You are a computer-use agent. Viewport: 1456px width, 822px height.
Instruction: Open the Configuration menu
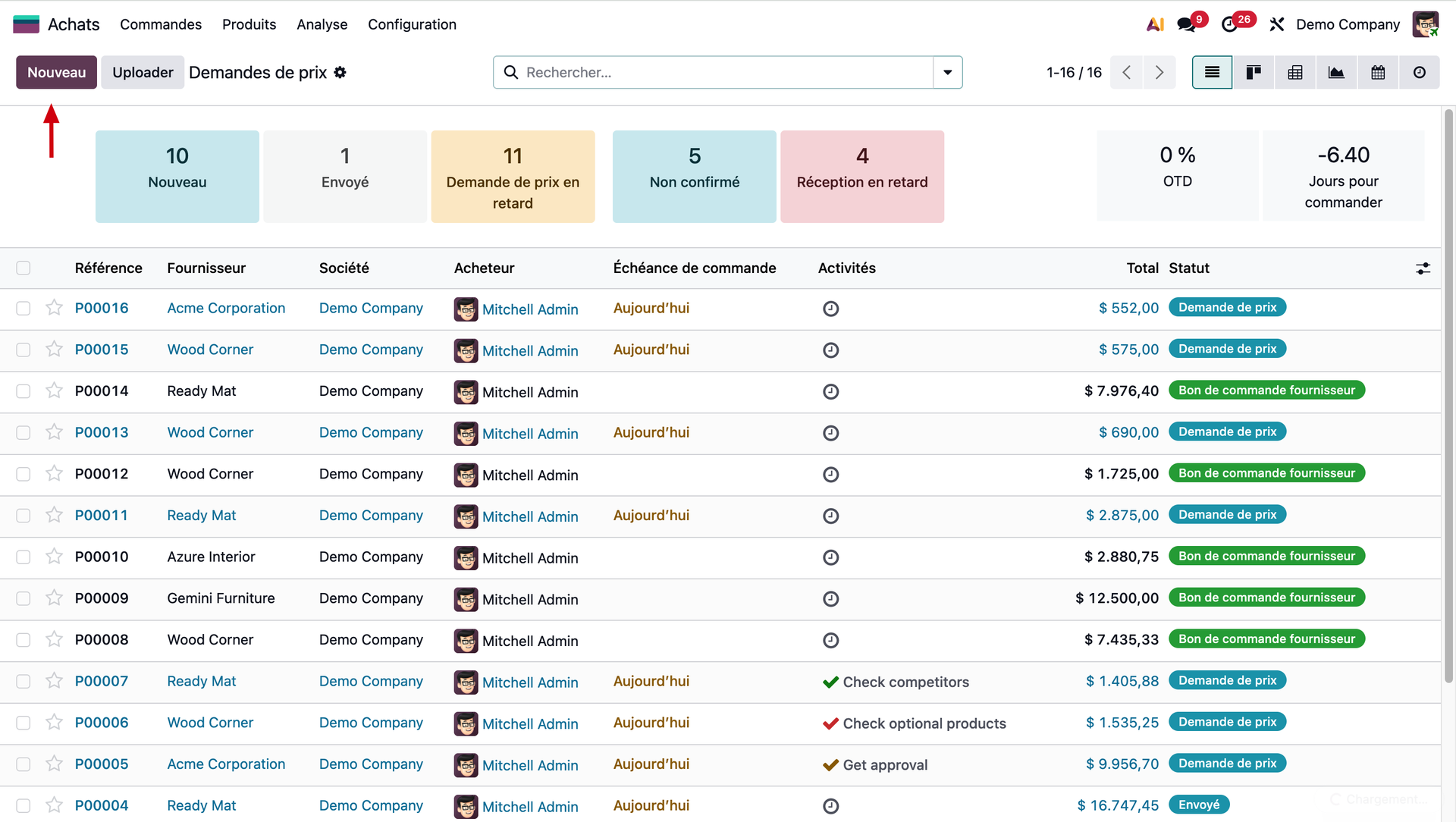(412, 24)
